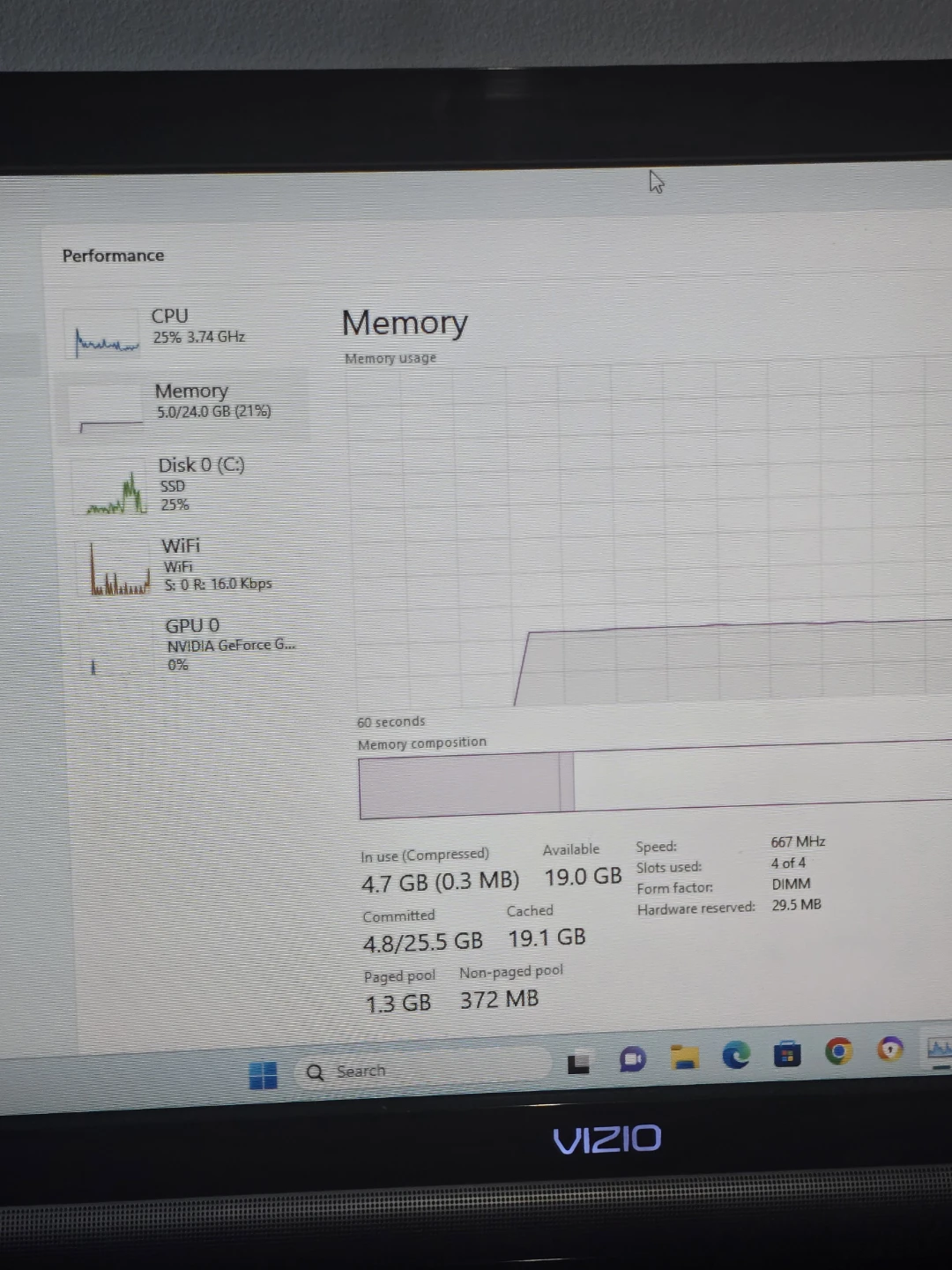Screen dimensions: 952x1270
Task: Click the "60 seconds" graph label
Action: (390, 721)
